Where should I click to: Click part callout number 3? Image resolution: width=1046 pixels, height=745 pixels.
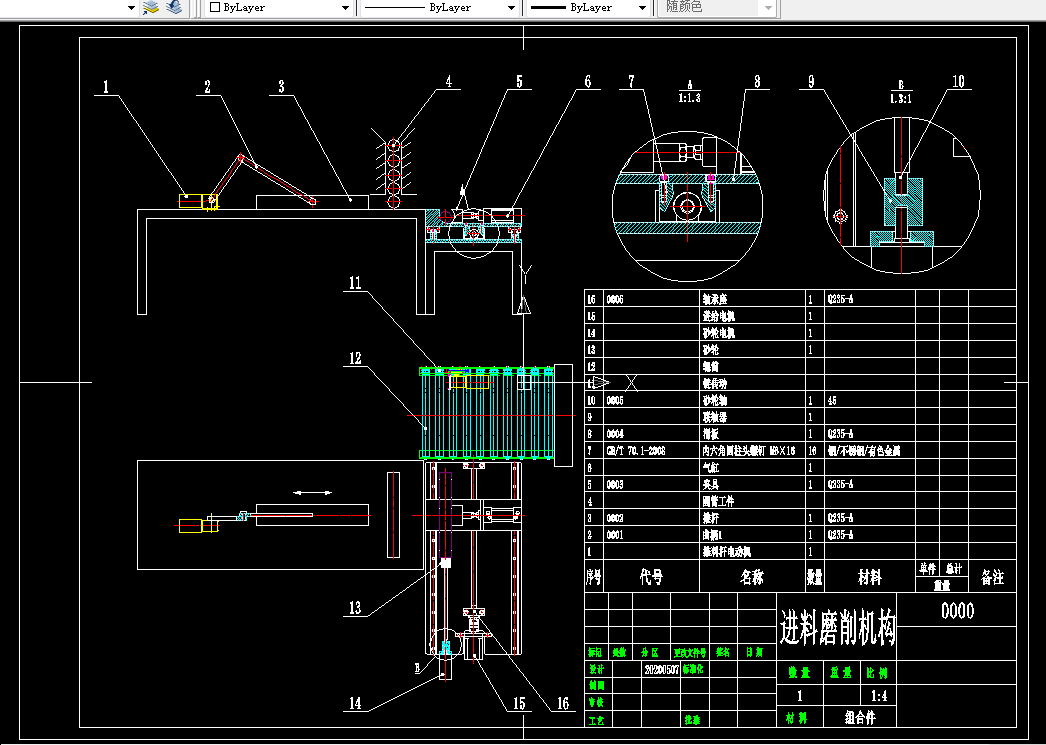tap(282, 86)
